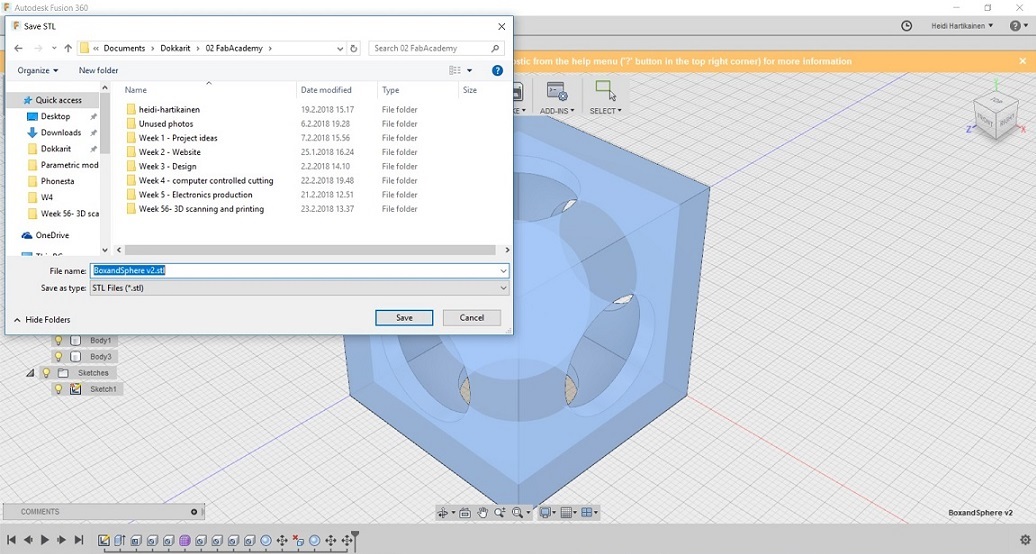Go to beginning of timeline
This screenshot has height=554, width=1036.
pyautogui.click(x=11, y=540)
